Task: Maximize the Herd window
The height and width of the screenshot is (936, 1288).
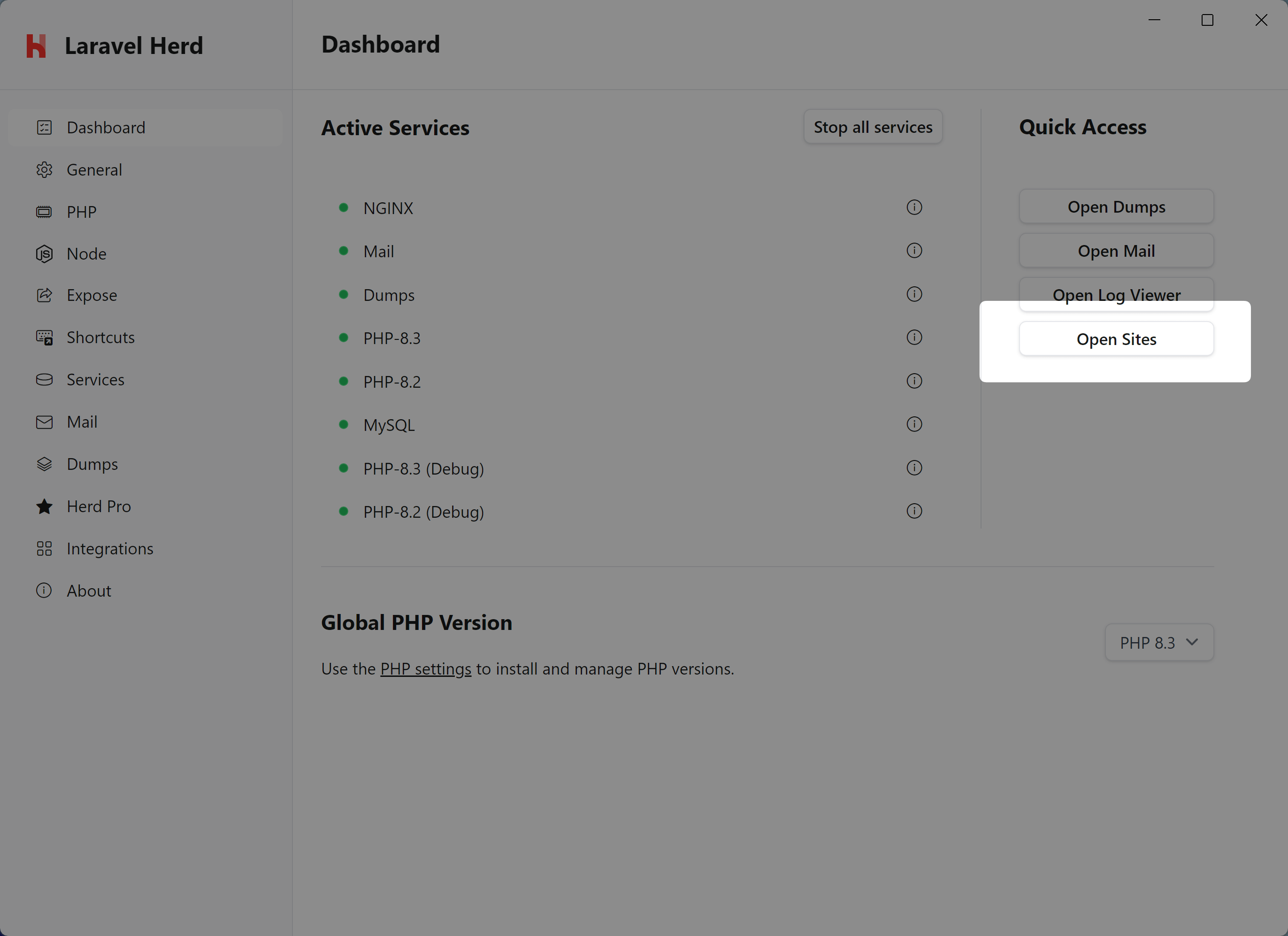Action: tap(1207, 21)
